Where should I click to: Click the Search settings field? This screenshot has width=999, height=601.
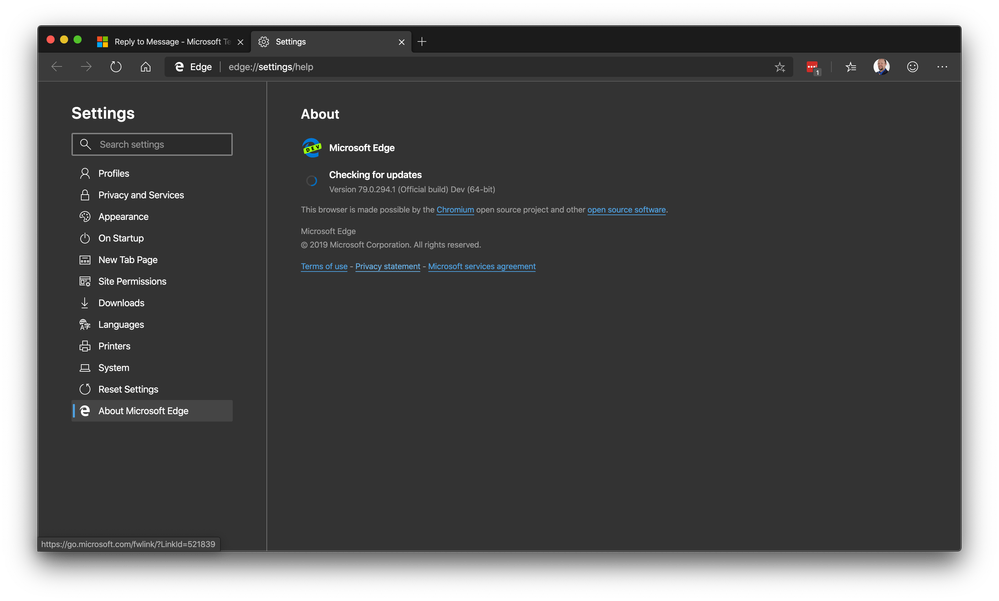coord(152,145)
